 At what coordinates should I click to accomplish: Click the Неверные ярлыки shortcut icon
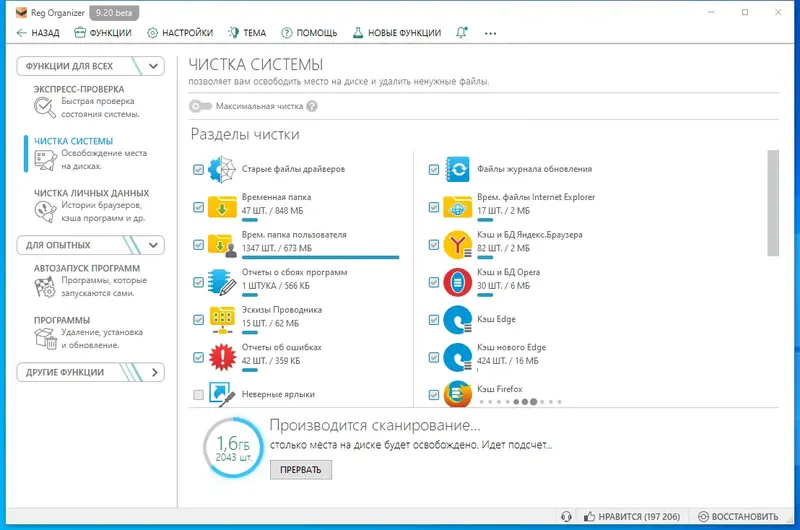click(x=222, y=394)
